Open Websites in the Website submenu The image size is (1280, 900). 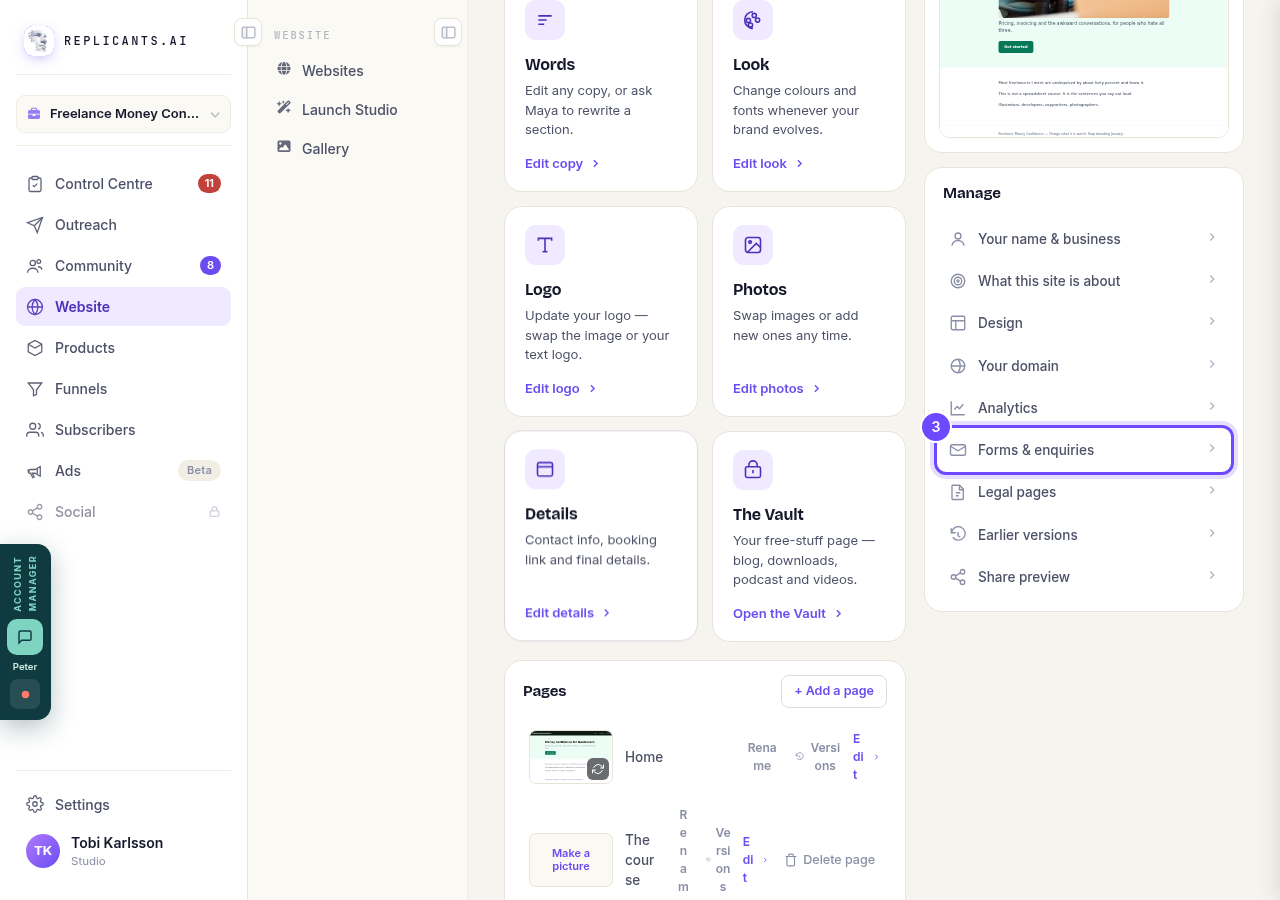(x=357, y=71)
